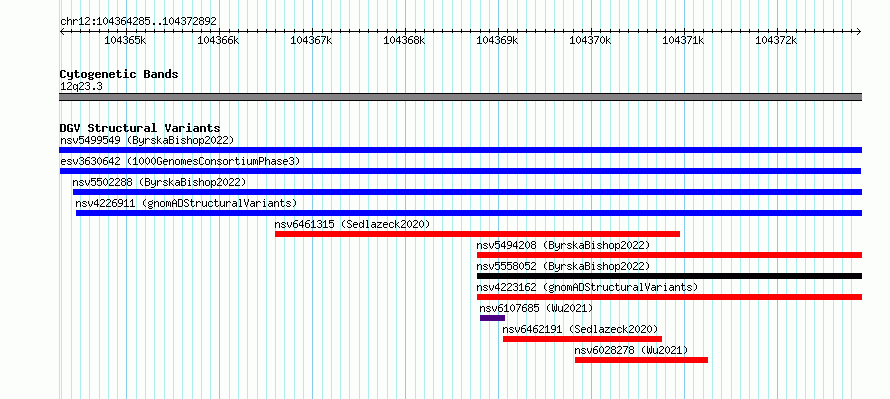Click the 104368k ruler position

coord(404,40)
